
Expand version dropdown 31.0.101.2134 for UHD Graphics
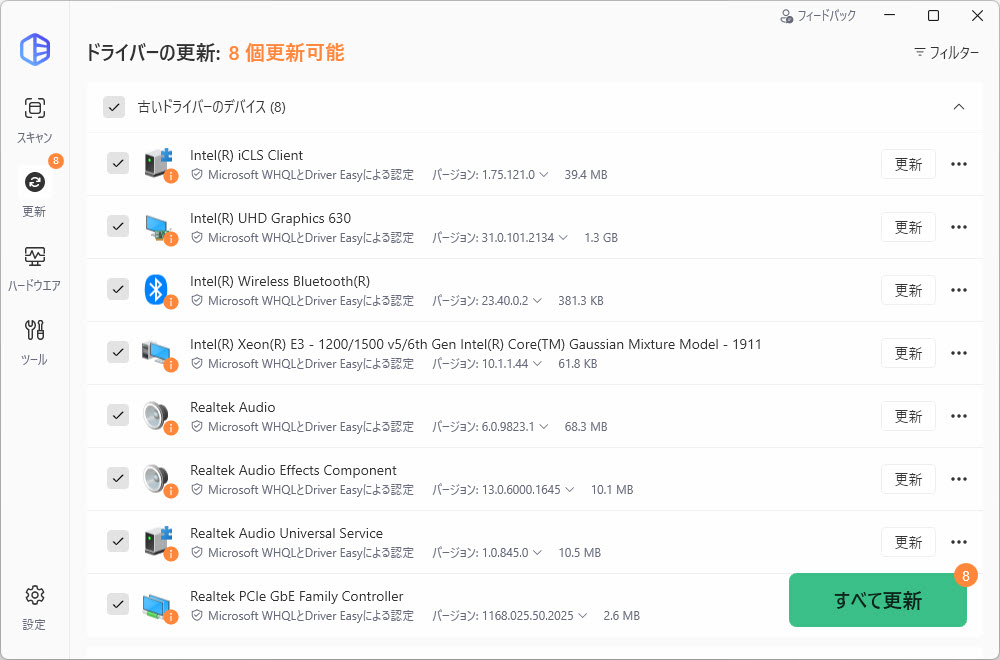(x=563, y=238)
